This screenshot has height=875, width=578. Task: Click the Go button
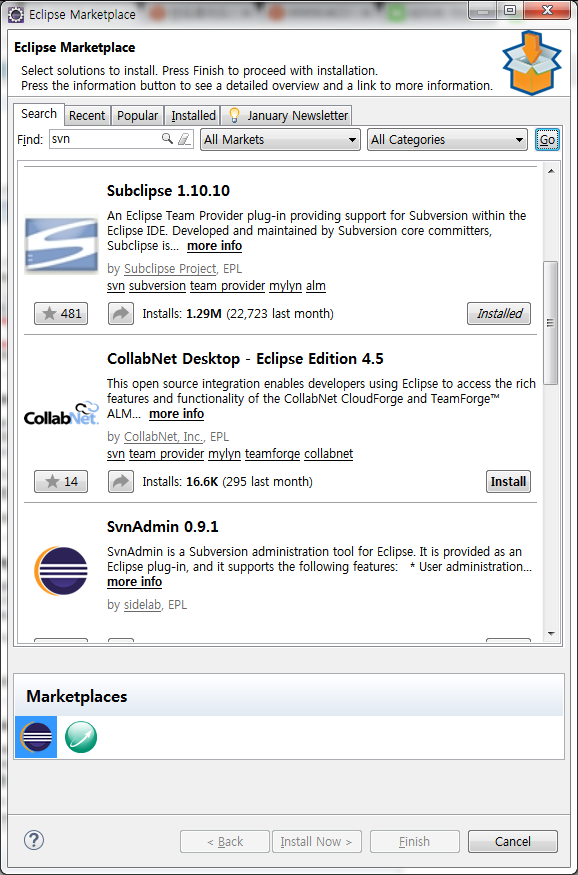coord(547,140)
